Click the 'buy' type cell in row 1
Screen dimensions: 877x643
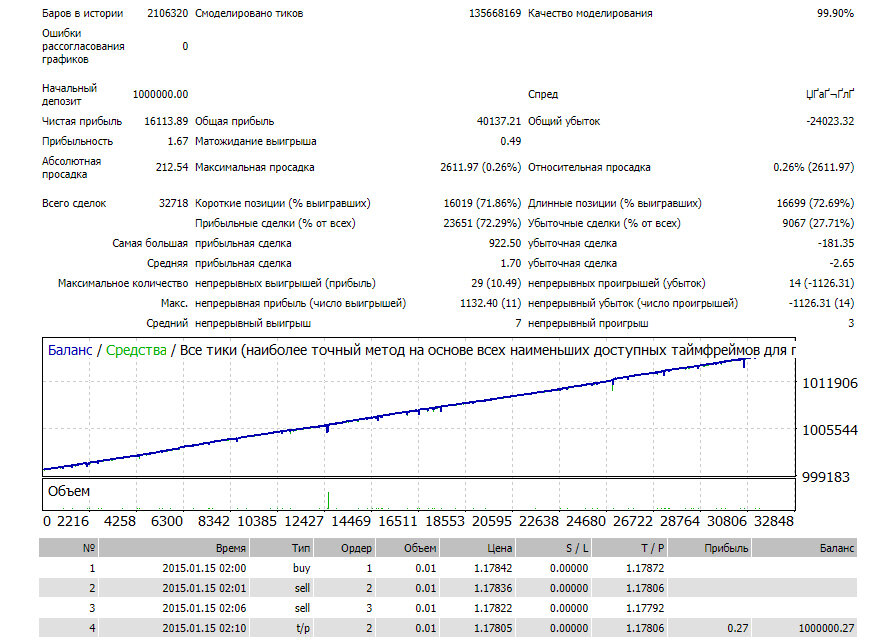point(301,568)
